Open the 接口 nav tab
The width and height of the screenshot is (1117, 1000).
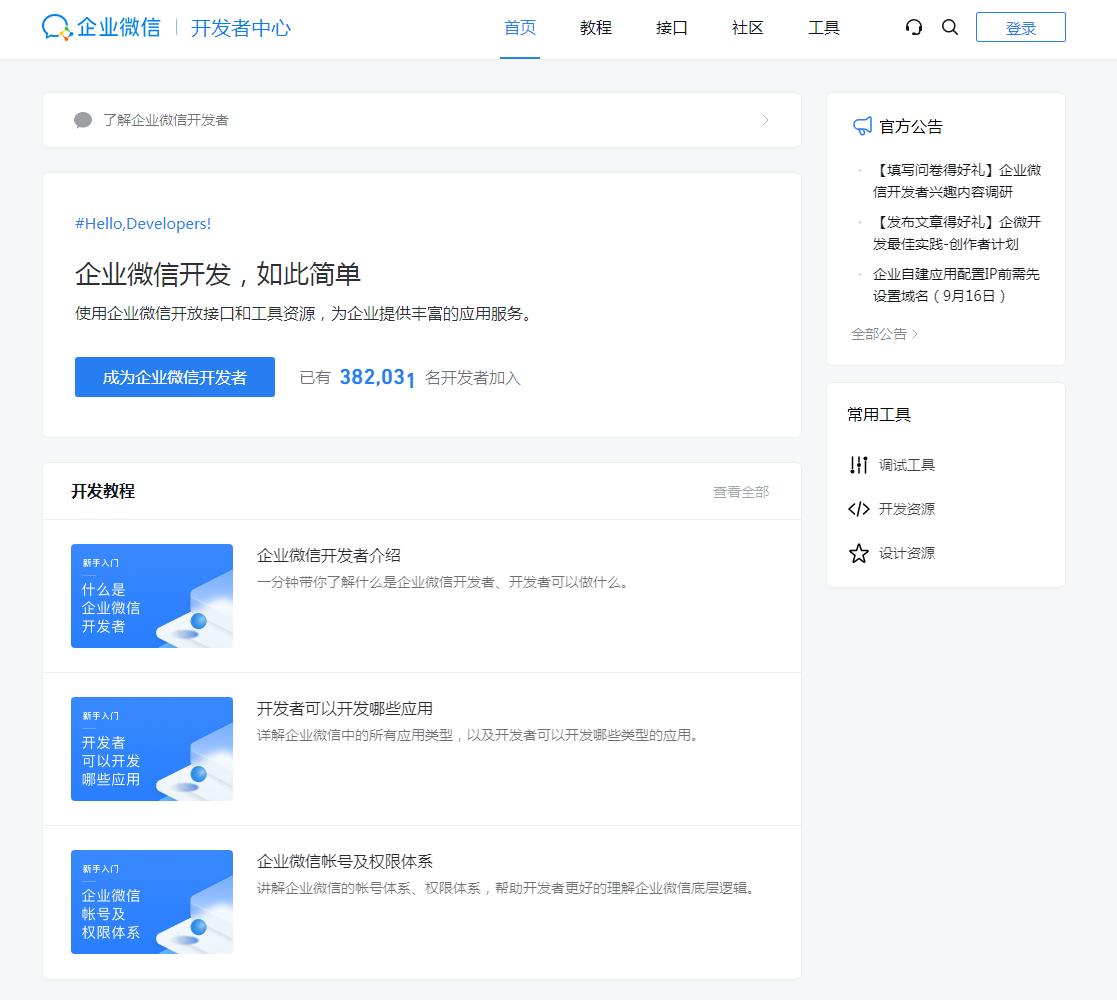672,28
